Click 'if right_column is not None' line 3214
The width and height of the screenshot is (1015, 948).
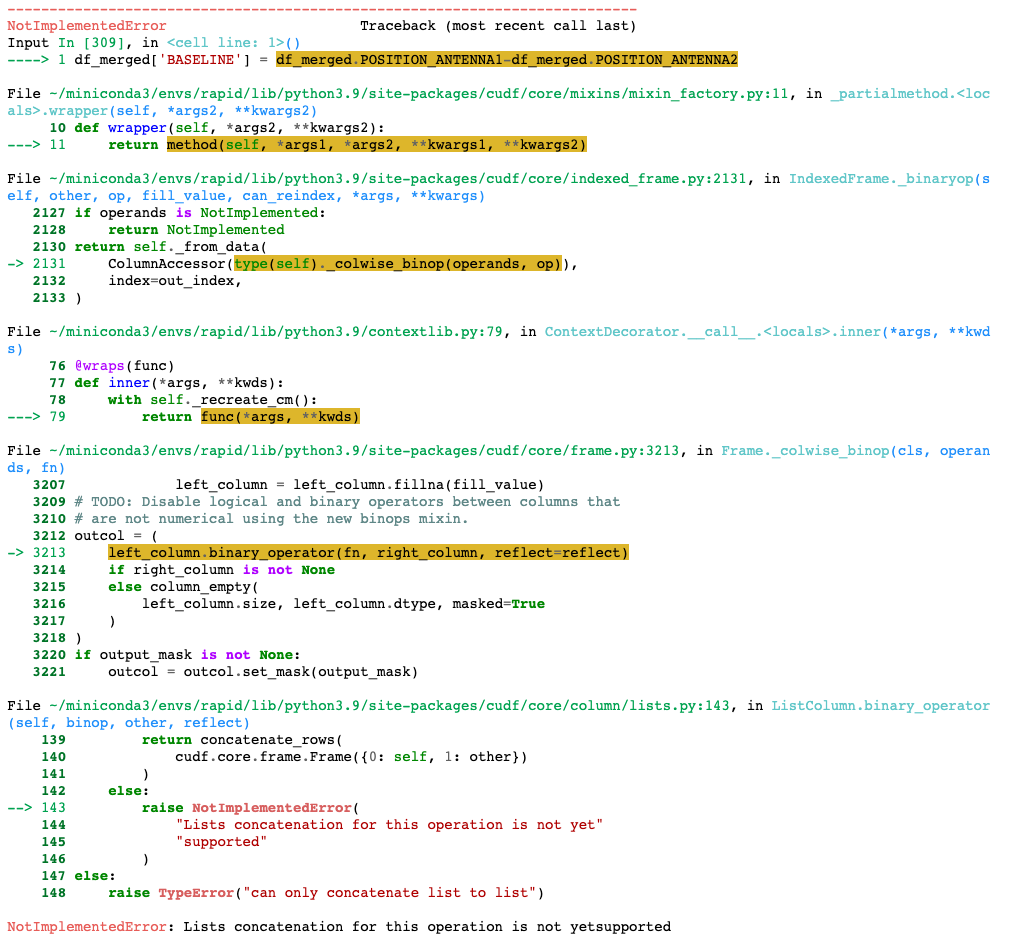point(221,570)
